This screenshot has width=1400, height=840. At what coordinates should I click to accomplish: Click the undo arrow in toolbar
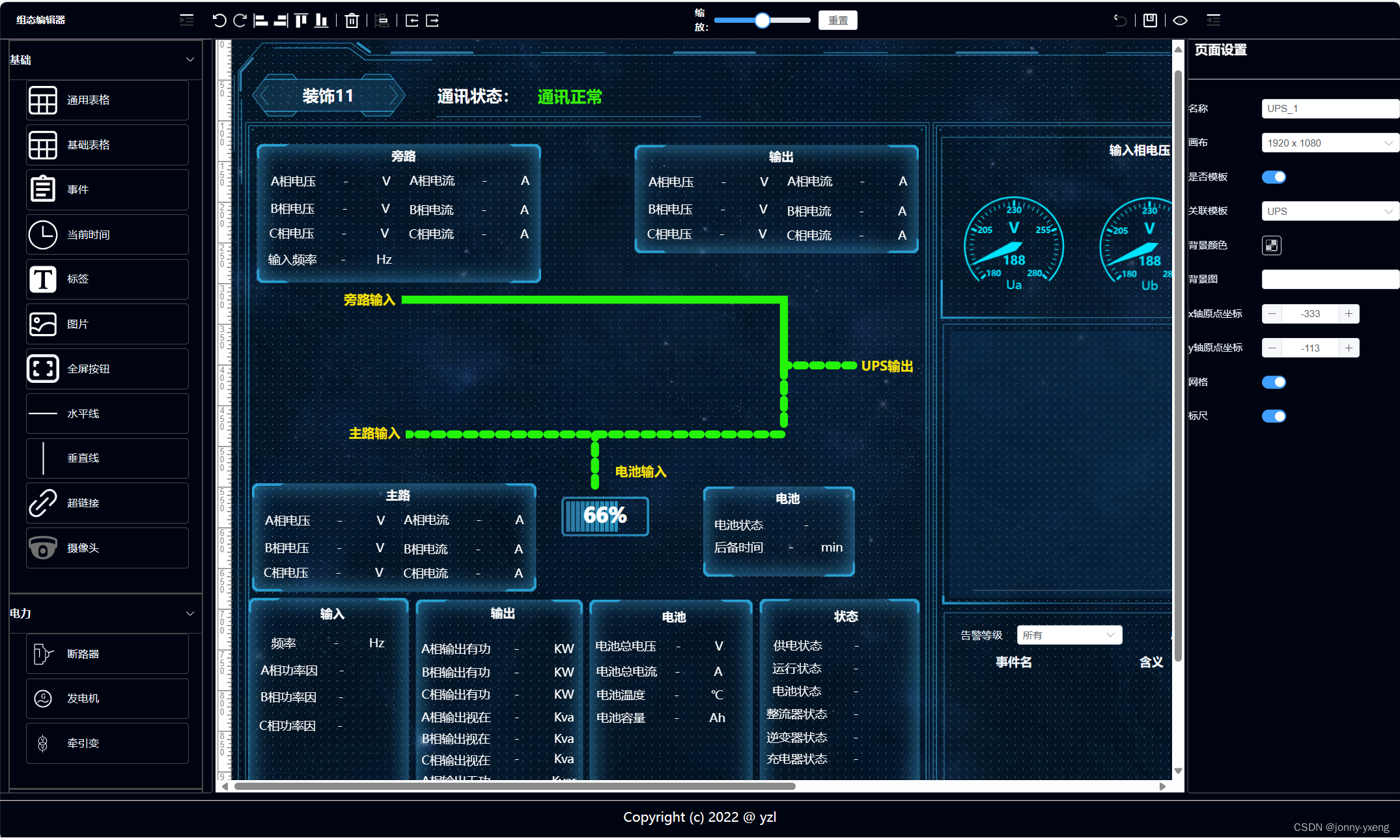tap(219, 21)
